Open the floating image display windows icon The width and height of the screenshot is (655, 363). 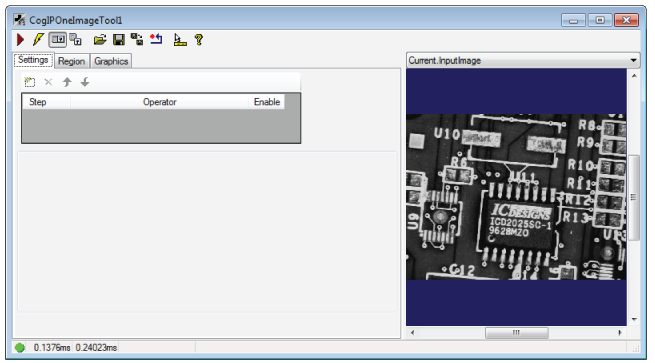pos(76,40)
